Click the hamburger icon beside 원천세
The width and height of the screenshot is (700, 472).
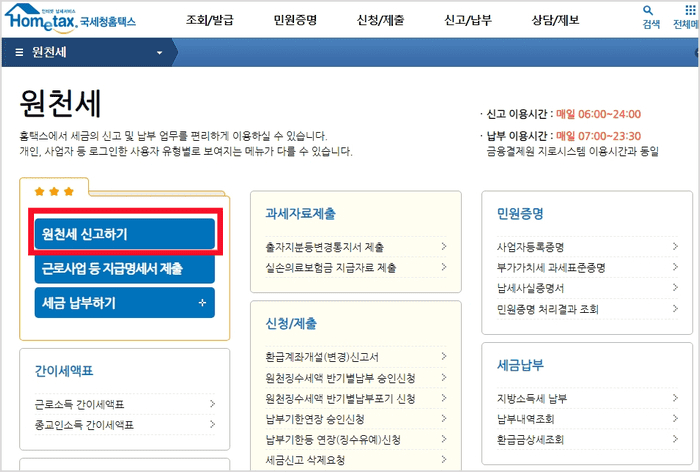19,52
